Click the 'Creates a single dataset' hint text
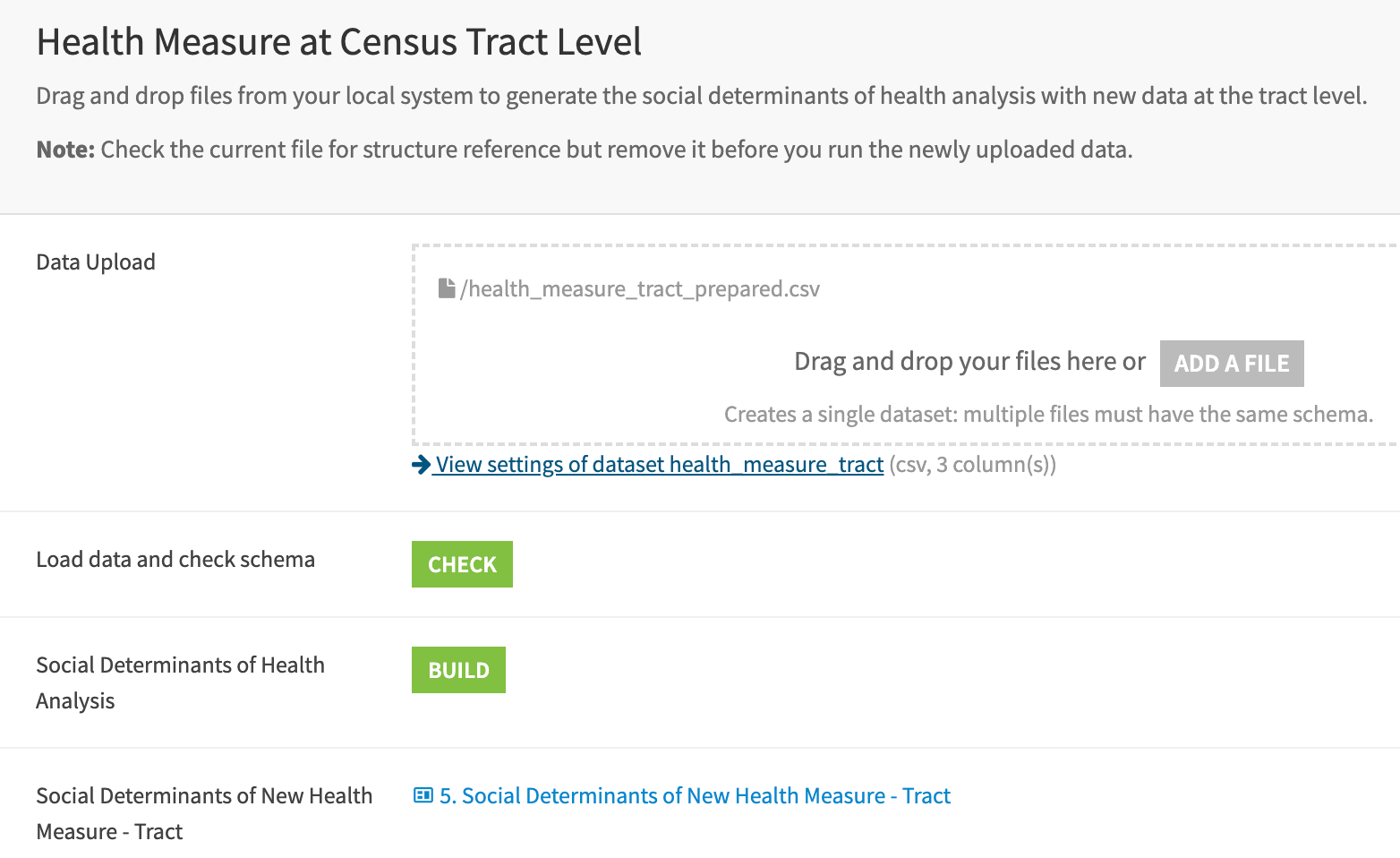Screen dimensions: 1400x858 click(x=1048, y=414)
